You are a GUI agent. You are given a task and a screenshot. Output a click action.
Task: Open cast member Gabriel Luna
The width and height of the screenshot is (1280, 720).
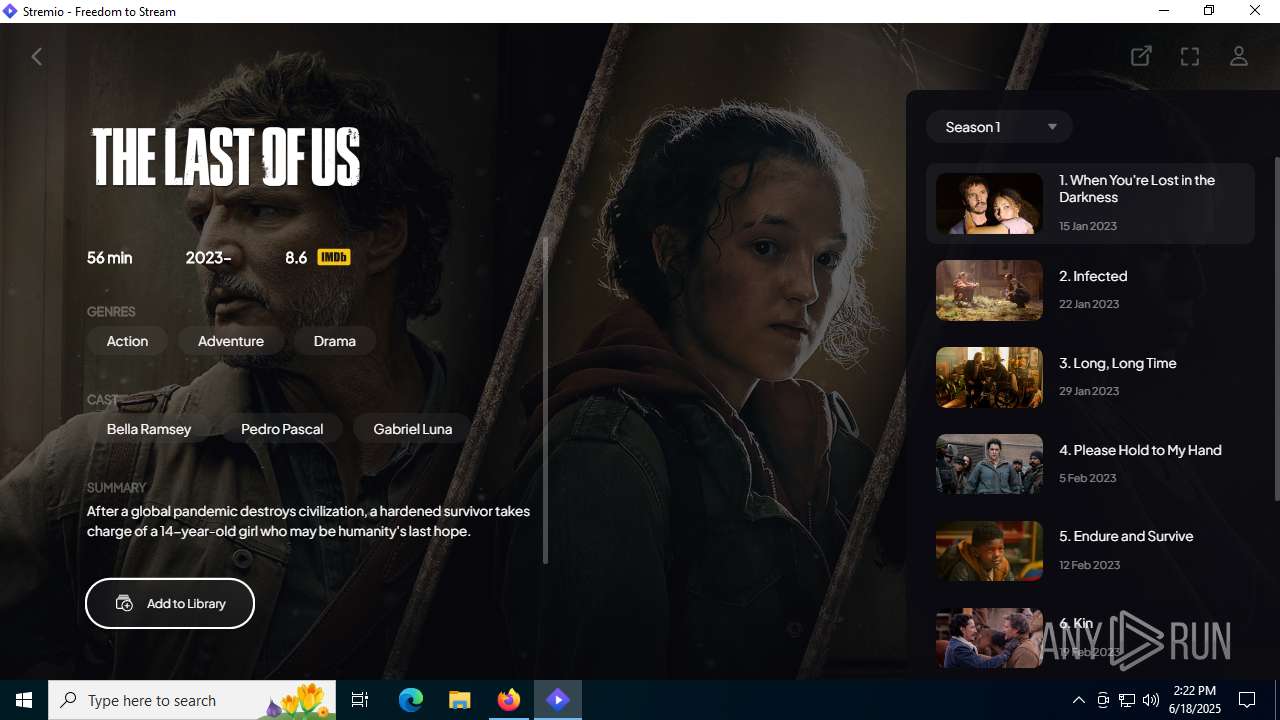click(413, 429)
